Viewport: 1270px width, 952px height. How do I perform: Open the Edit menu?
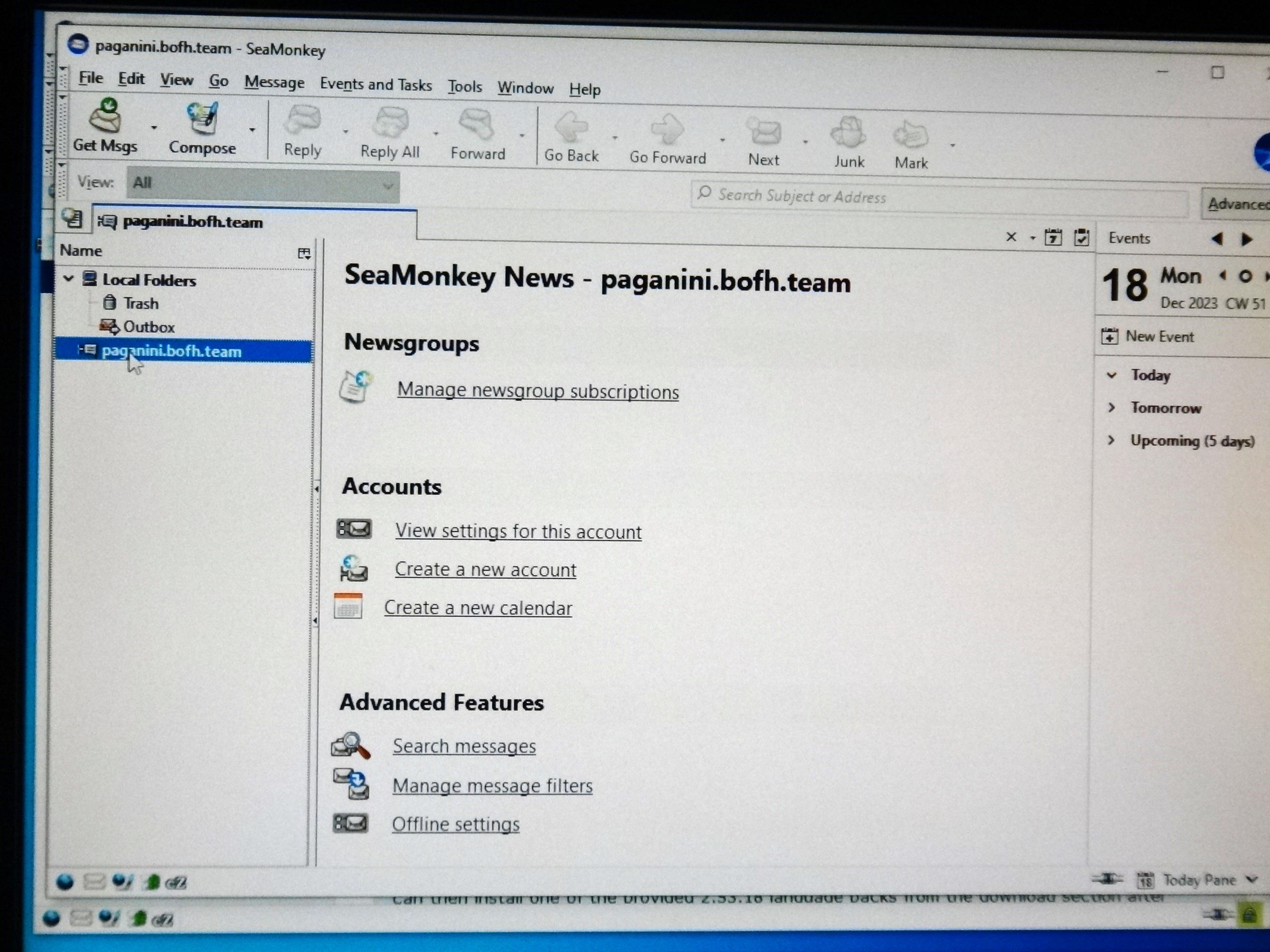[x=131, y=79]
